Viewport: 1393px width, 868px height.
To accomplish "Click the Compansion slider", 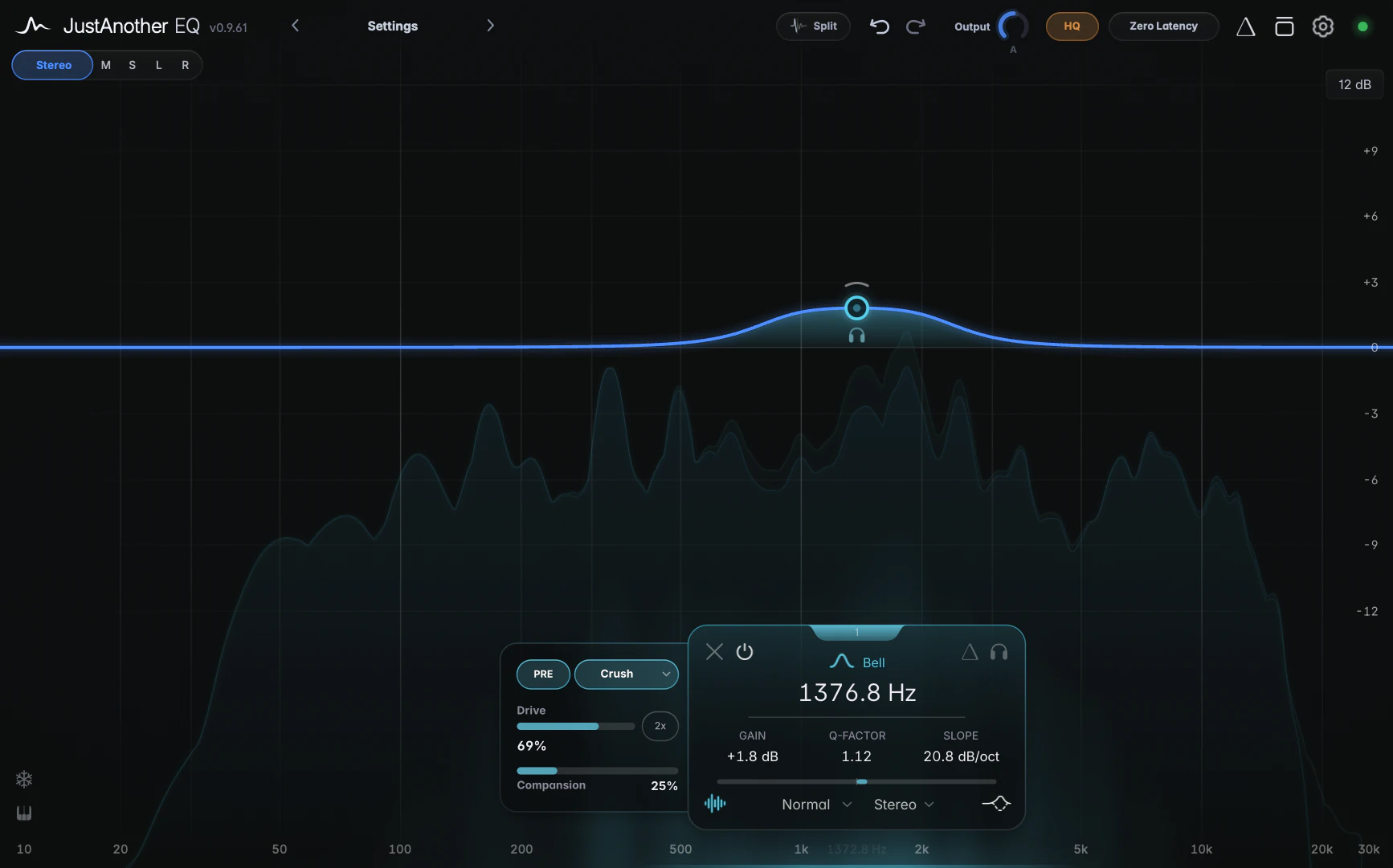I will 597,771.
